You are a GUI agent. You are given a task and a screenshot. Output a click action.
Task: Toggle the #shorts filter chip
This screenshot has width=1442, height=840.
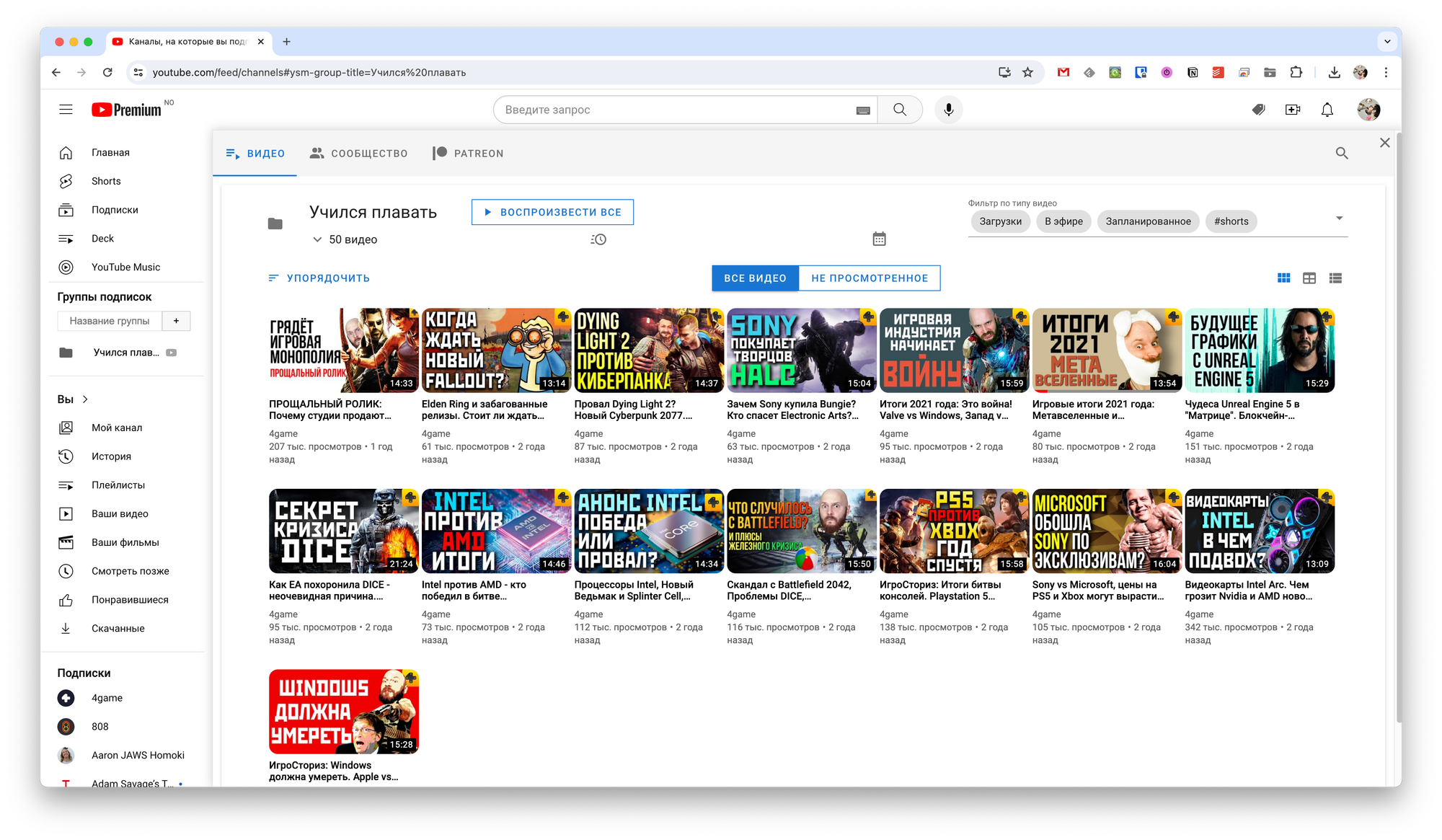click(x=1231, y=221)
